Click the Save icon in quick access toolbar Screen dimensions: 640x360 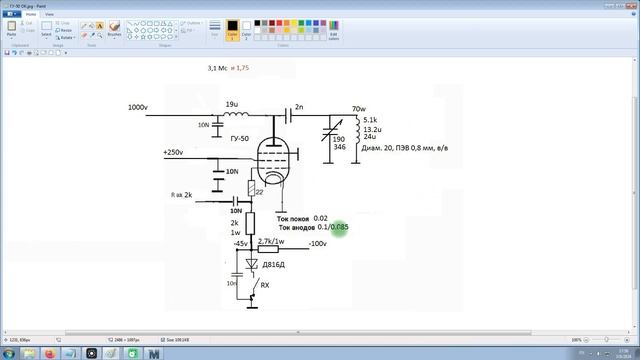click(7, 53)
